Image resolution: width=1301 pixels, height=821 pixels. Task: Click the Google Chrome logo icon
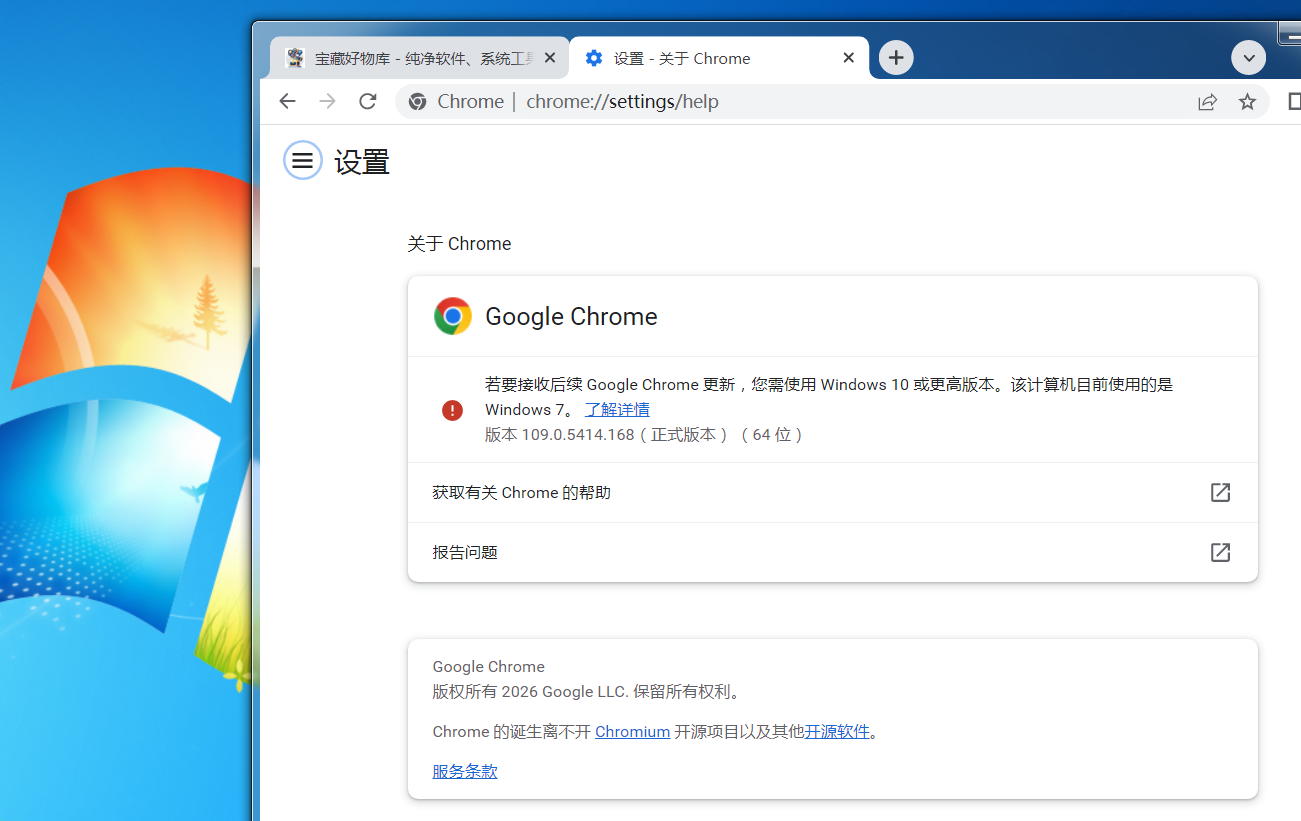coord(452,316)
